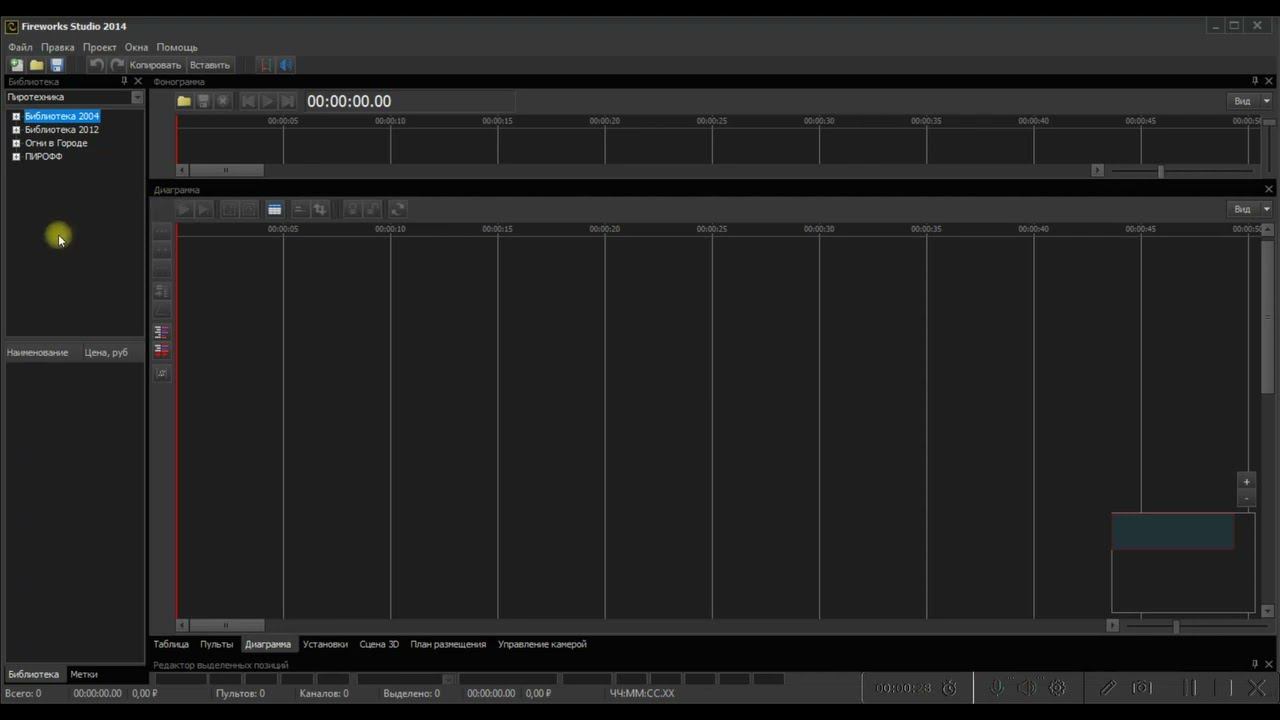Image resolution: width=1280 pixels, height=720 pixels.
Task: Toggle microphone in the recorder overlay
Action: coord(997,688)
